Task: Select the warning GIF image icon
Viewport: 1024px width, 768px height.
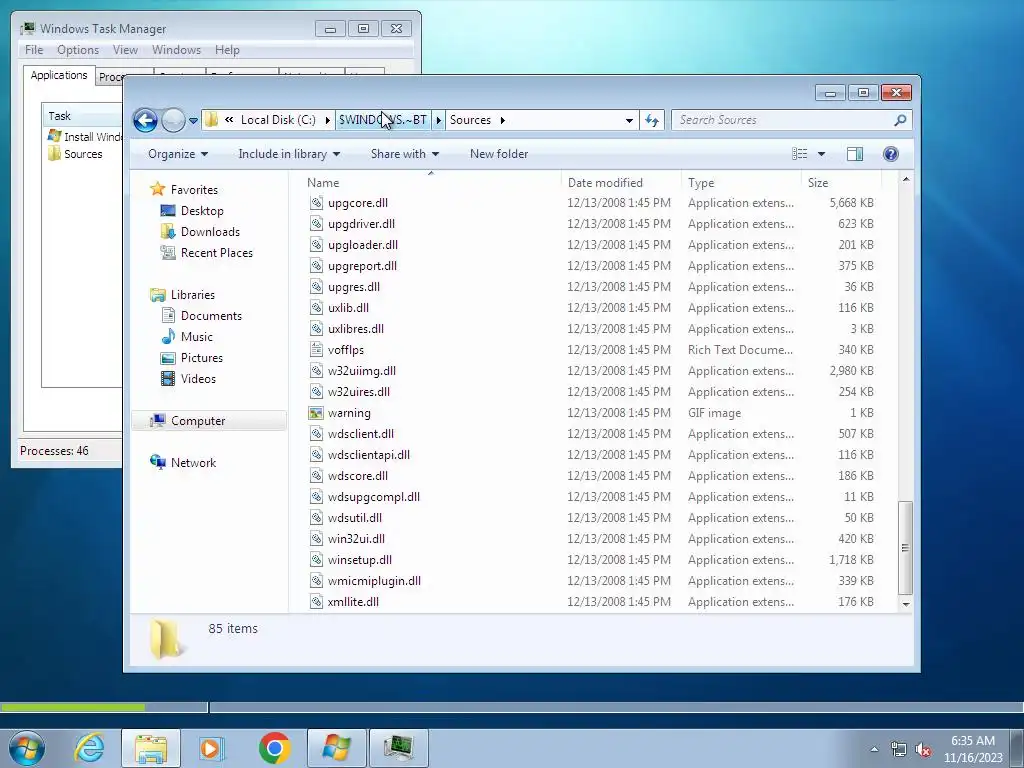Action: coord(317,413)
